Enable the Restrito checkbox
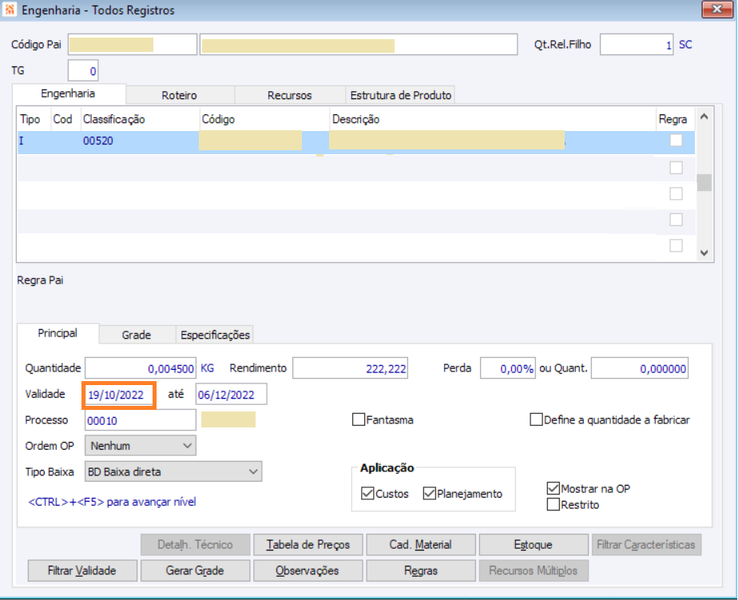The image size is (738, 600). click(x=554, y=504)
